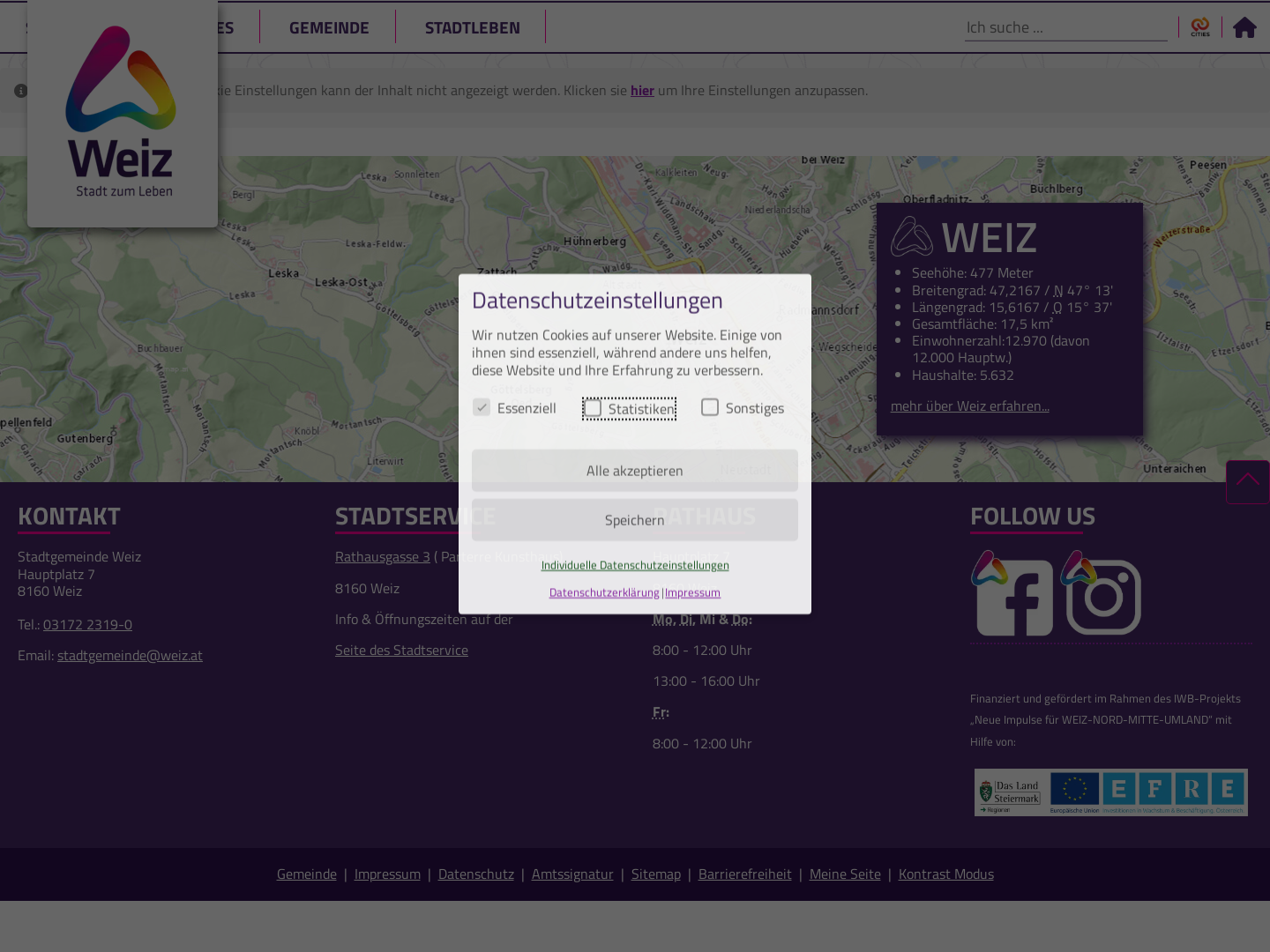The height and width of the screenshot is (952, 1270).
Task: Focus the 'Ich suche' search field
Action: [x=1065, y=27]
